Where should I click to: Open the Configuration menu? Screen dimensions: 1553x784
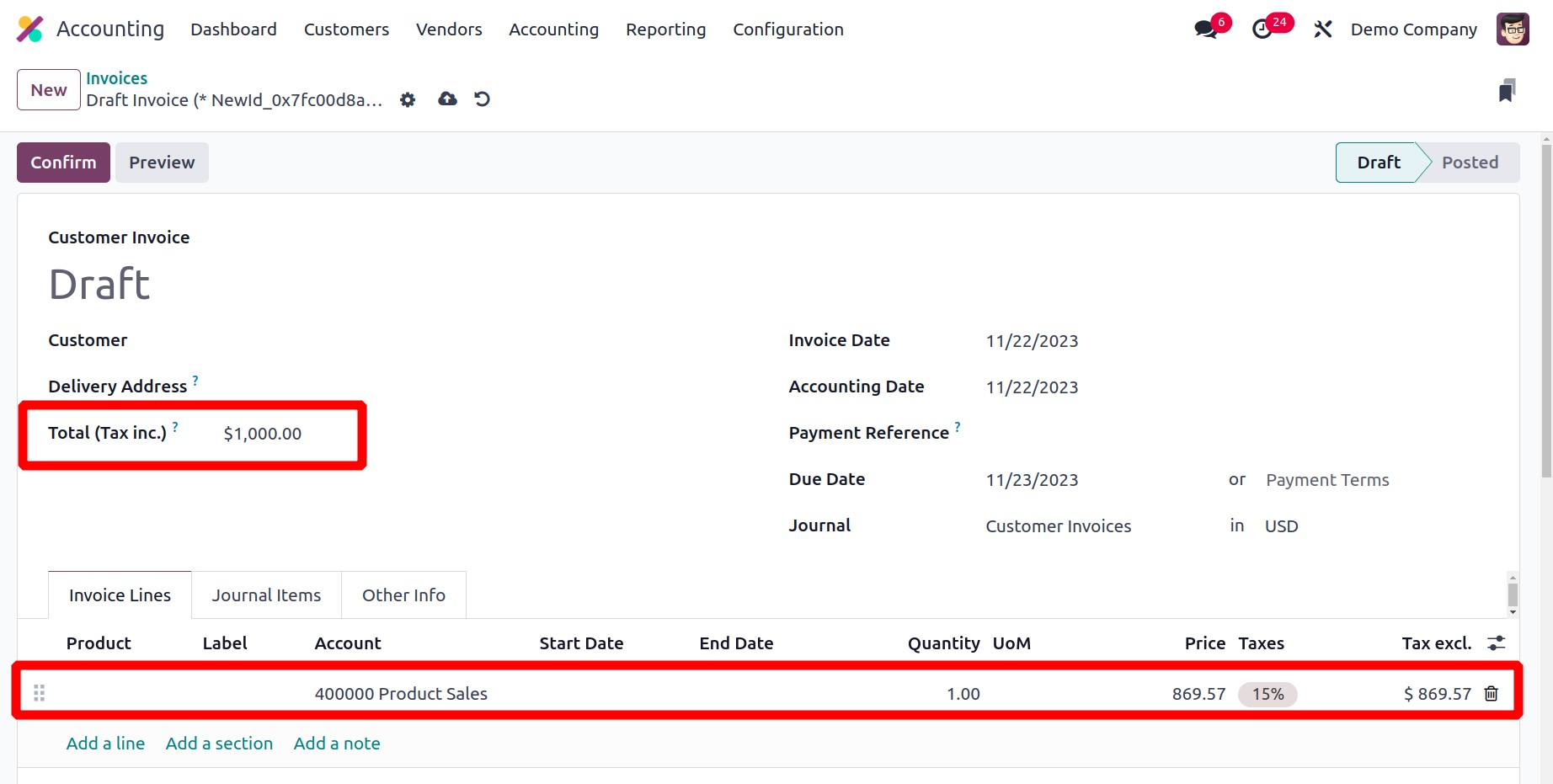pos(787,29)
